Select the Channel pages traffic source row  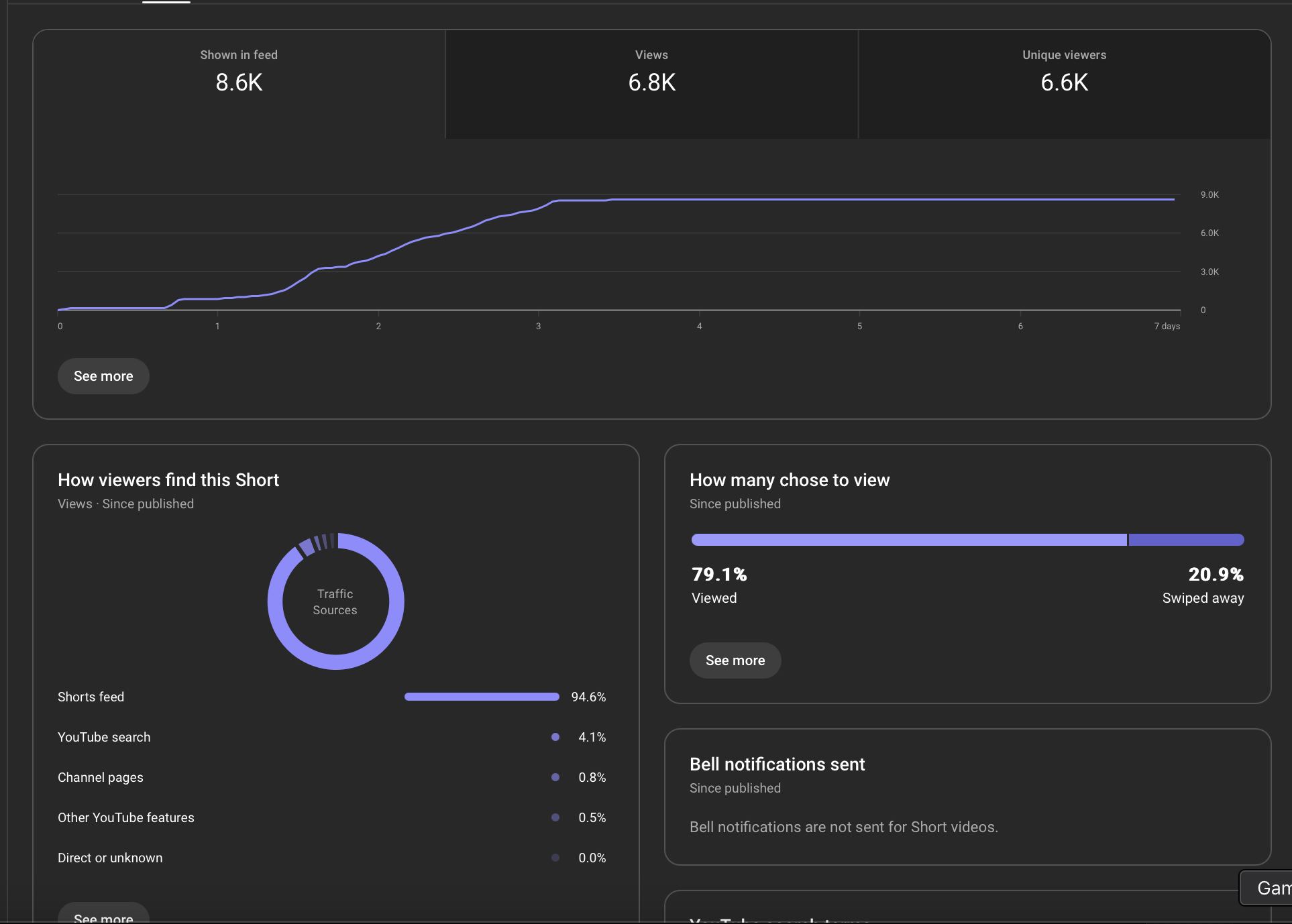pyautogui.click(x=332, y=777)
